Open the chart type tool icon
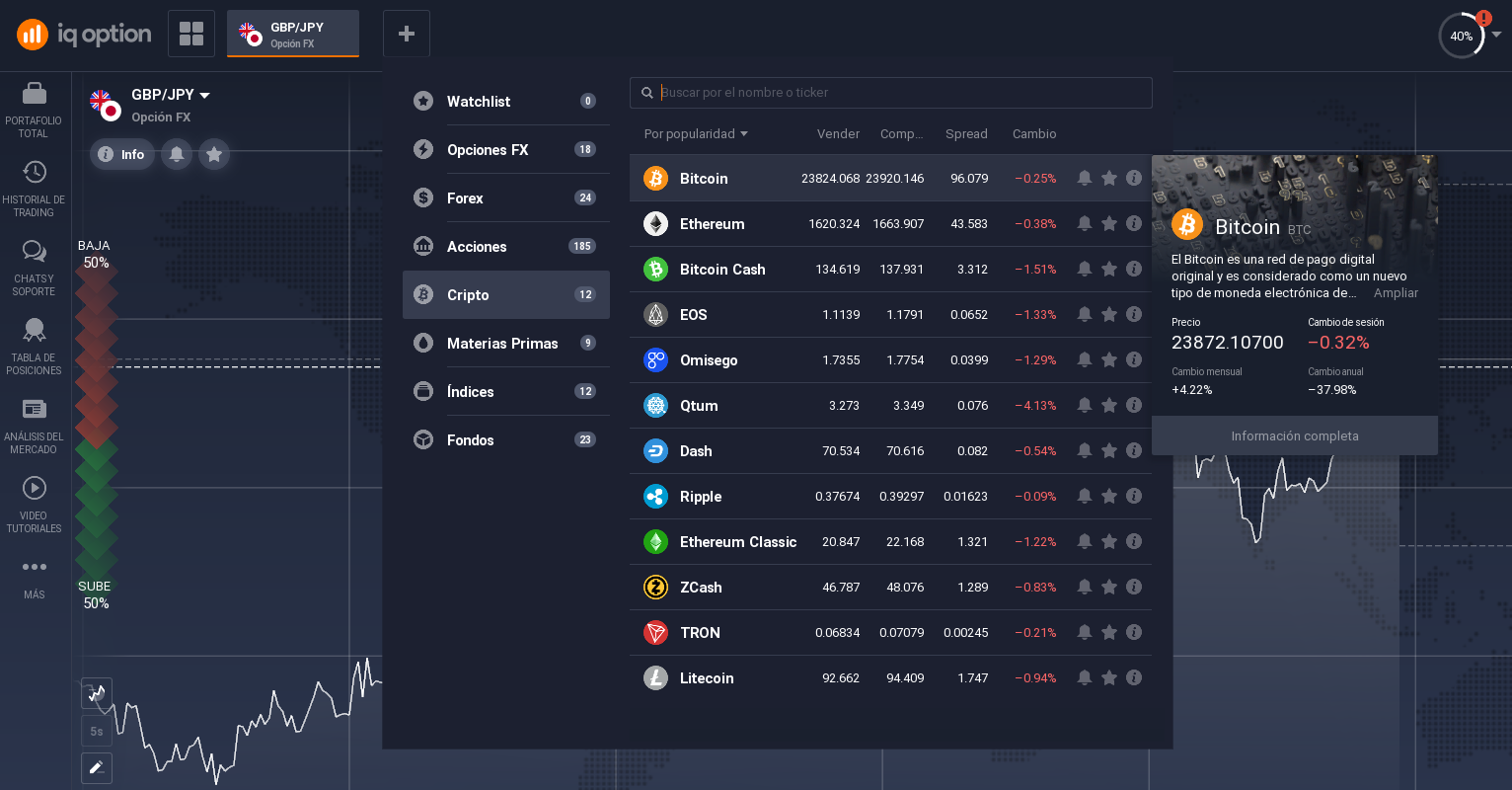The height and width of the screenshot is (790, 1512). (96, 693)
